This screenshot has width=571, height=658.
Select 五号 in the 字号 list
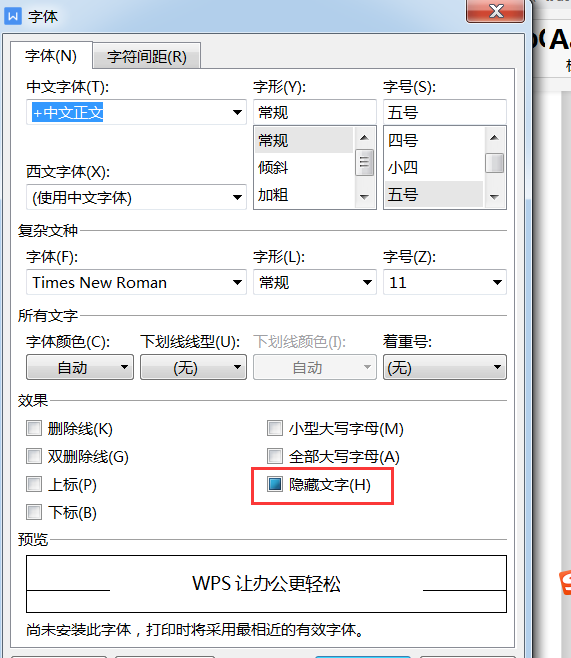pos(434,195)
